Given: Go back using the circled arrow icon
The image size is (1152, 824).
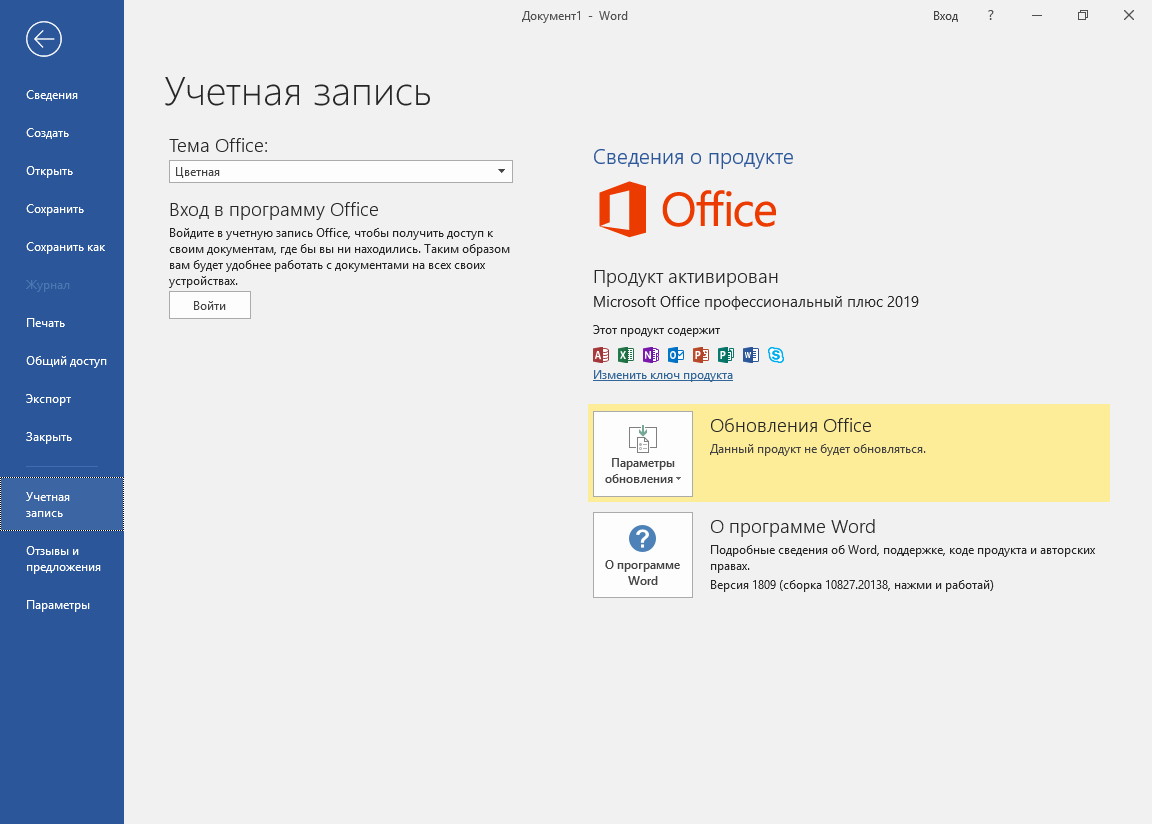Looking at the screenshot, I should pos(45,39).
